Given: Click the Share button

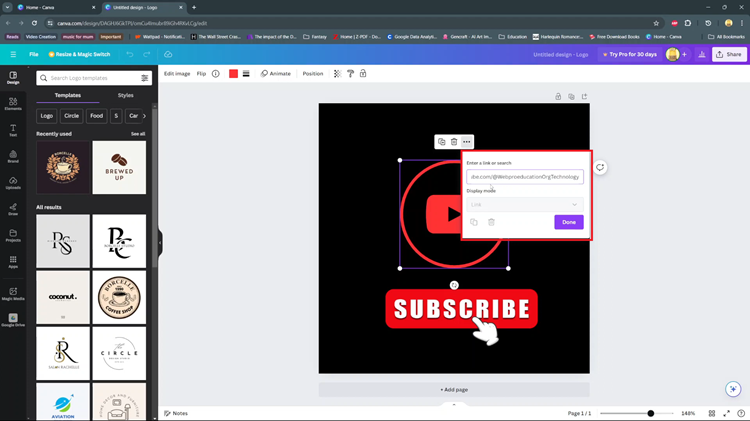Looking at the screenshot, I should pyautogui.click(x=729, y=55).
